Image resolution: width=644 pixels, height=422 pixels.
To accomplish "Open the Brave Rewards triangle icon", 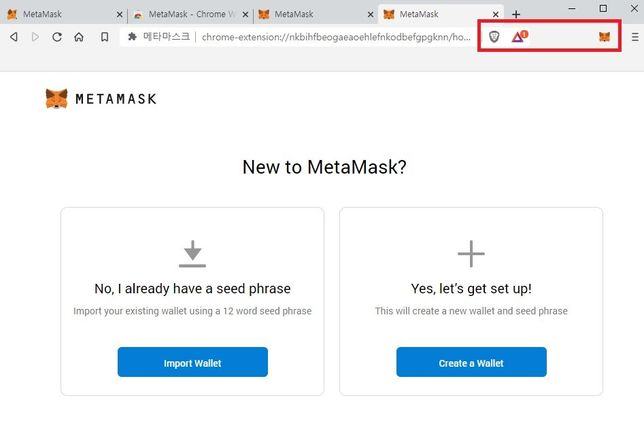I will [x=518, y=37].
